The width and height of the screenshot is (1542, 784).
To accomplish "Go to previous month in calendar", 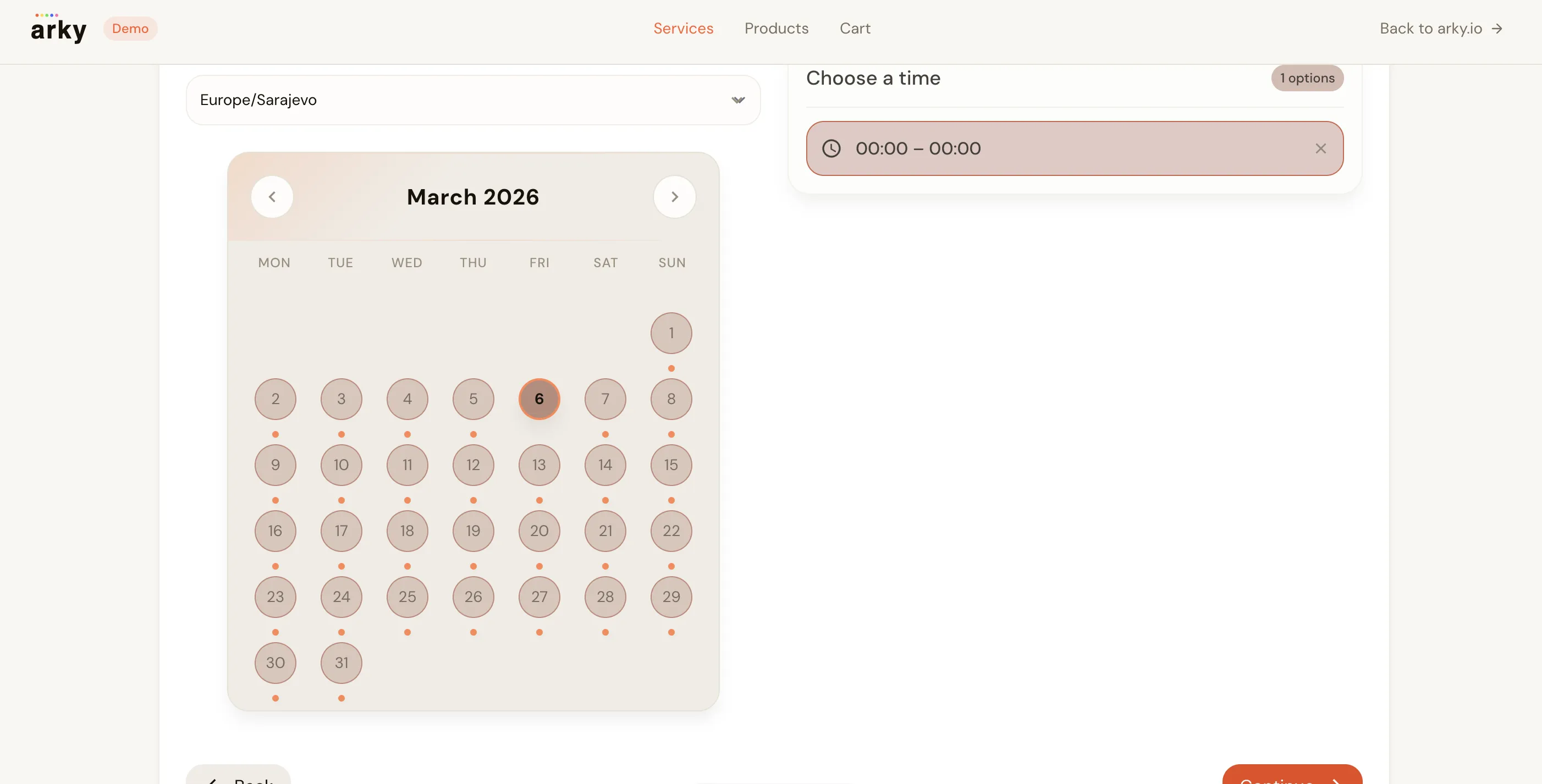I will pyautogui.click(x=272, y=197).
